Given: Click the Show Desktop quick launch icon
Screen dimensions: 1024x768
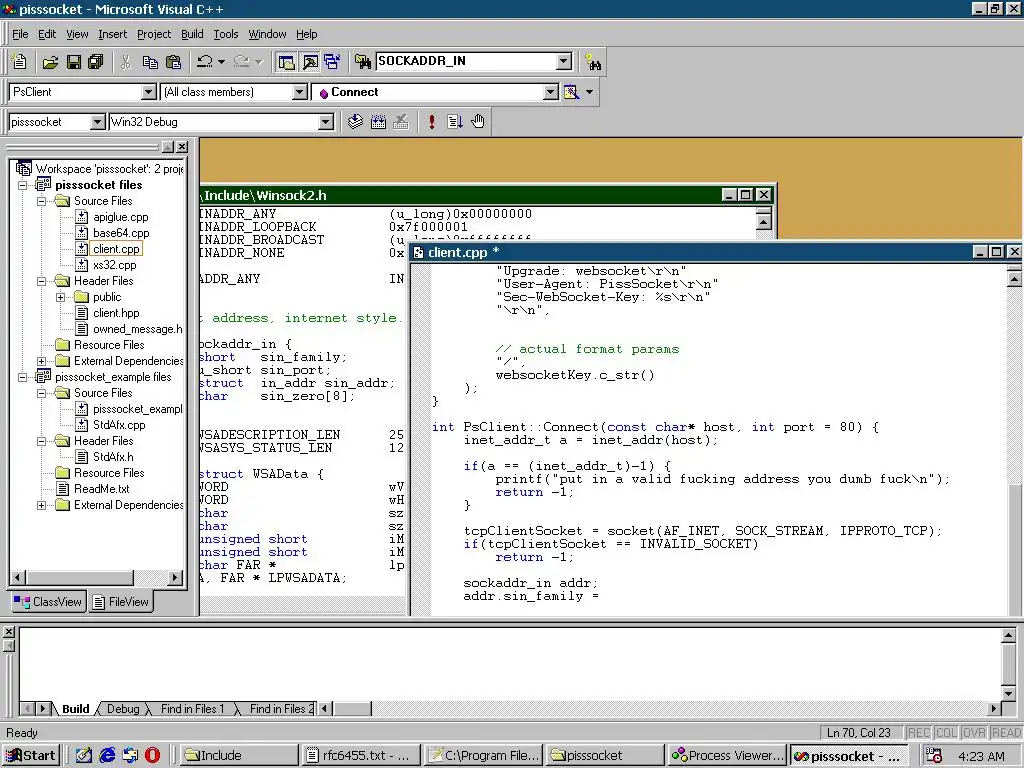Looking at the screenshot, I should (84, 755).
